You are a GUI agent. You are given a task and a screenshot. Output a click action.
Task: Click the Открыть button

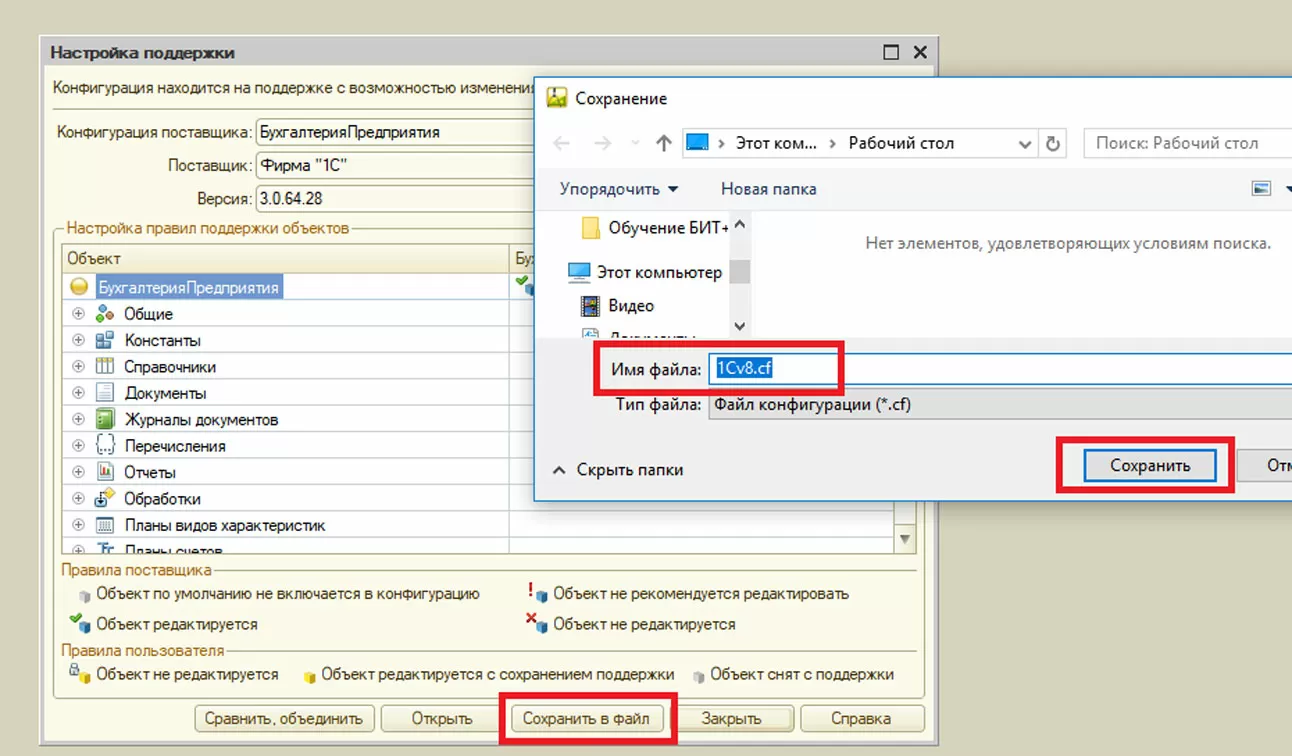pyautogui.click(x=442, y=718)
